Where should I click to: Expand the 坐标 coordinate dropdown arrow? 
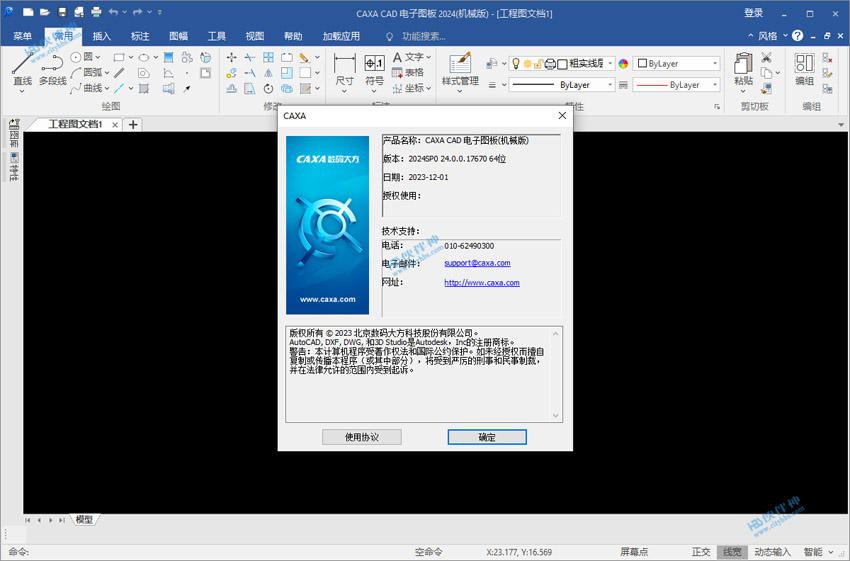coord(428,88)
